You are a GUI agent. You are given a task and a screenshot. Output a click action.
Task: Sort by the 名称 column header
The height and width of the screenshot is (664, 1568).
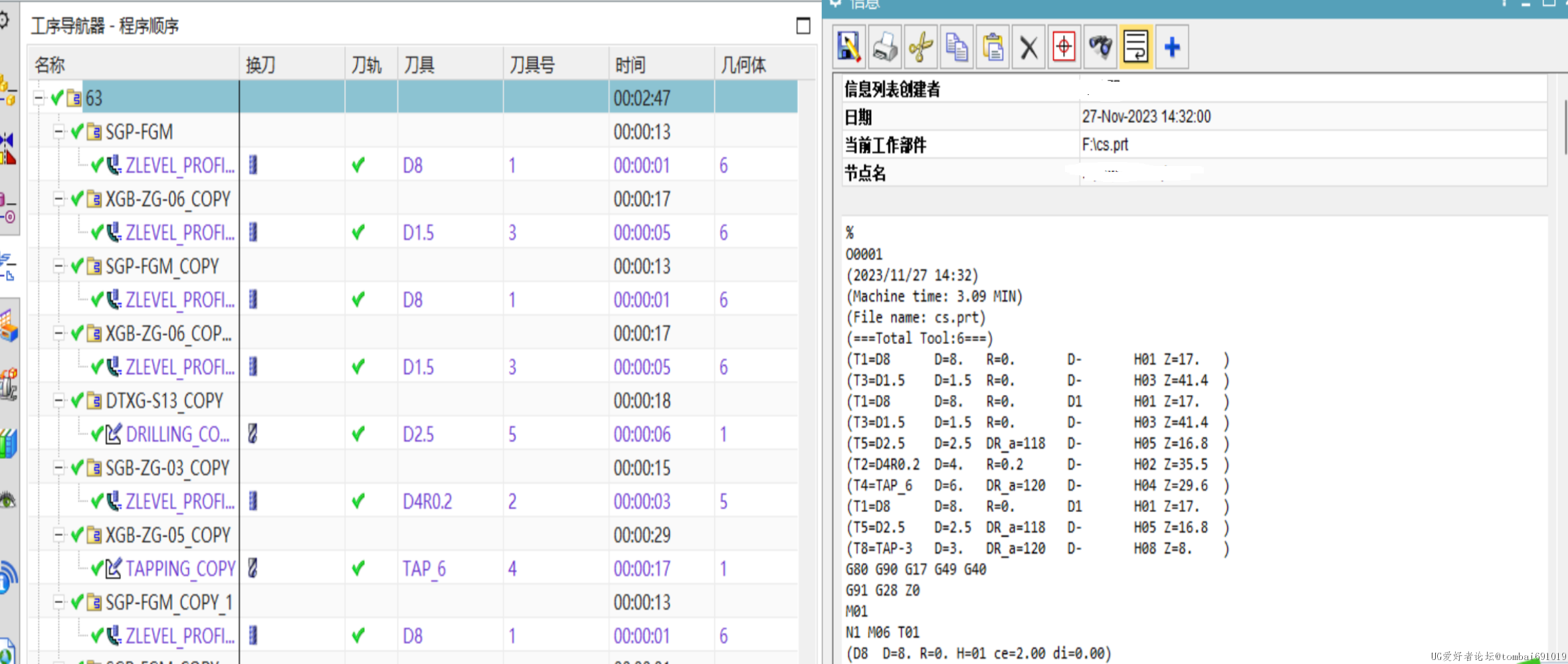point(134,64)
